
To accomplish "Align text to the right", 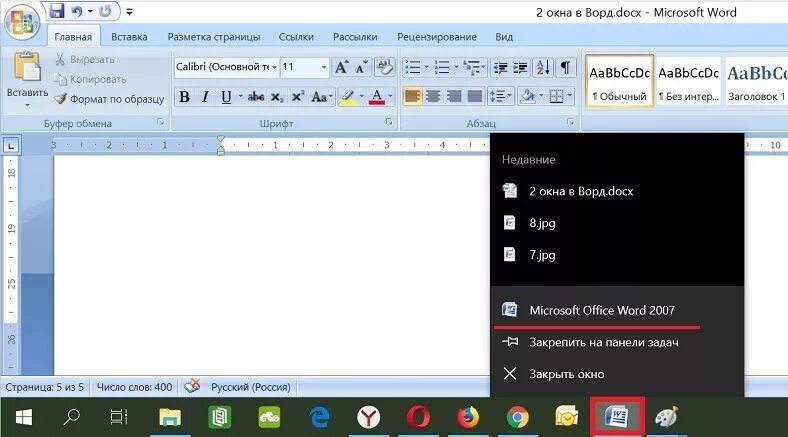I will (454, 95).
